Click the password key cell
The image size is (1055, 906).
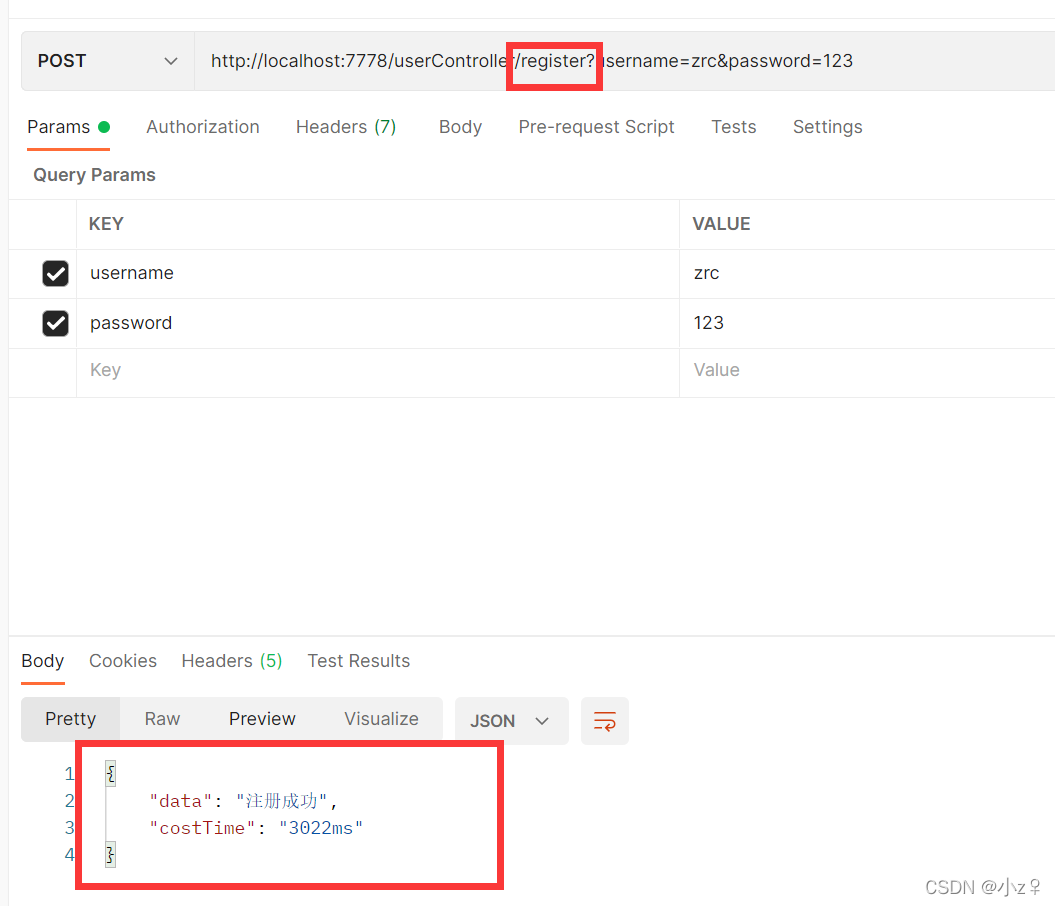[377, 324]
